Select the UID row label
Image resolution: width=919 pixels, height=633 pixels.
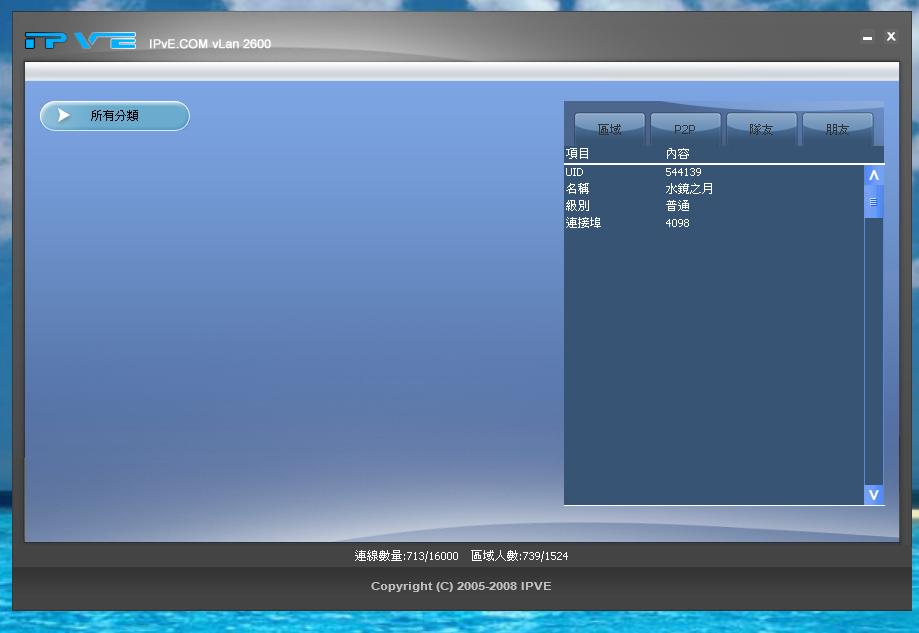574,172
